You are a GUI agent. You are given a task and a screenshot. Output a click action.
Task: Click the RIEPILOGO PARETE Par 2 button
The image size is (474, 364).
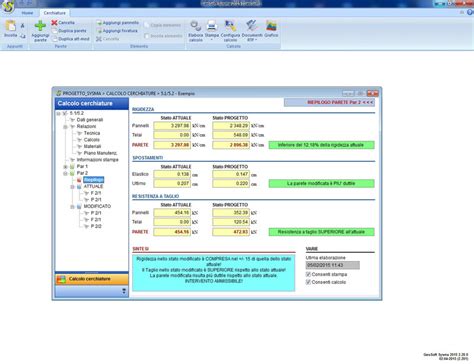tap(329, 102)
